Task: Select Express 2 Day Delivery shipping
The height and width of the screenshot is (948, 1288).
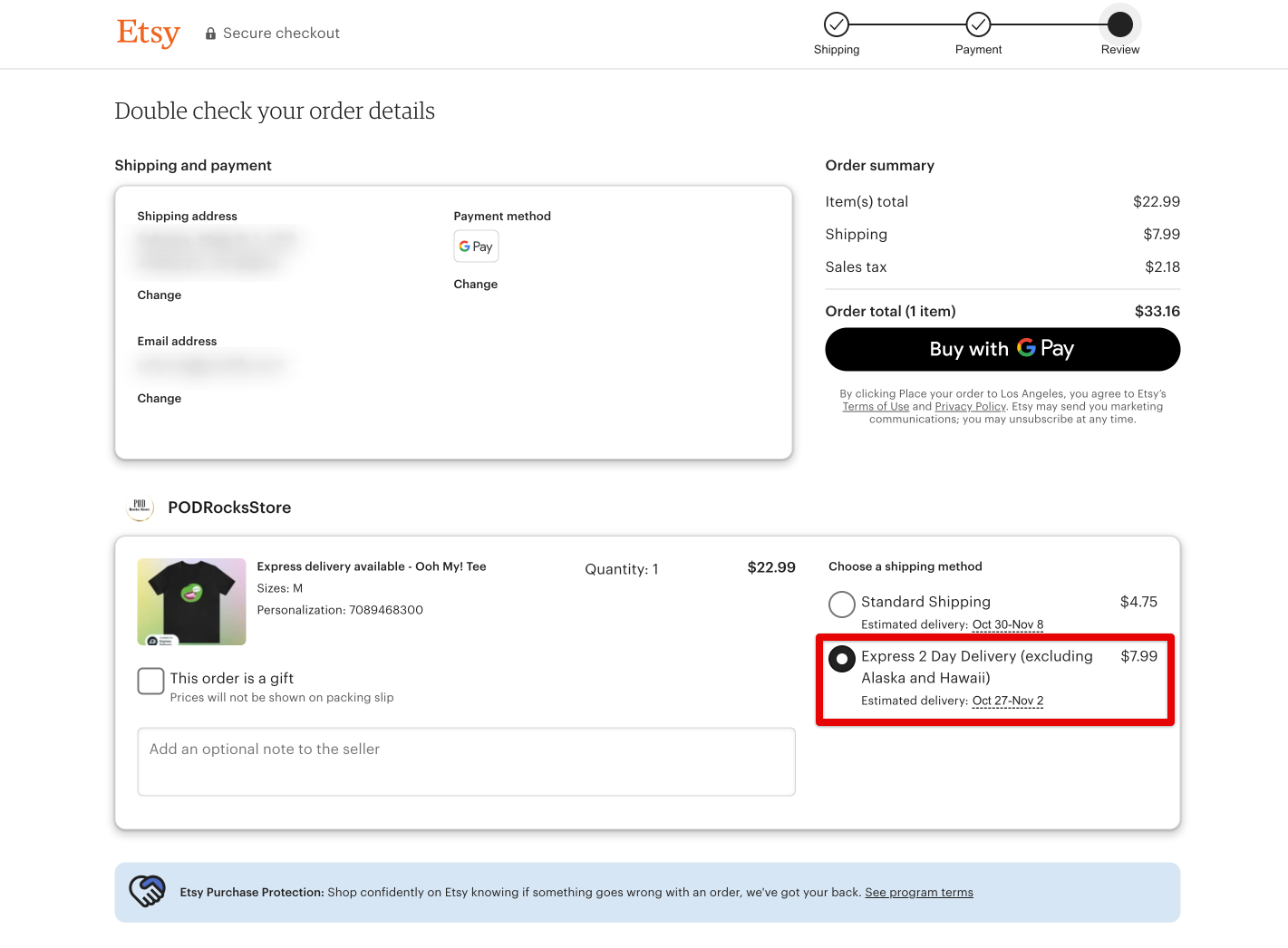Action: click(841, 659)
